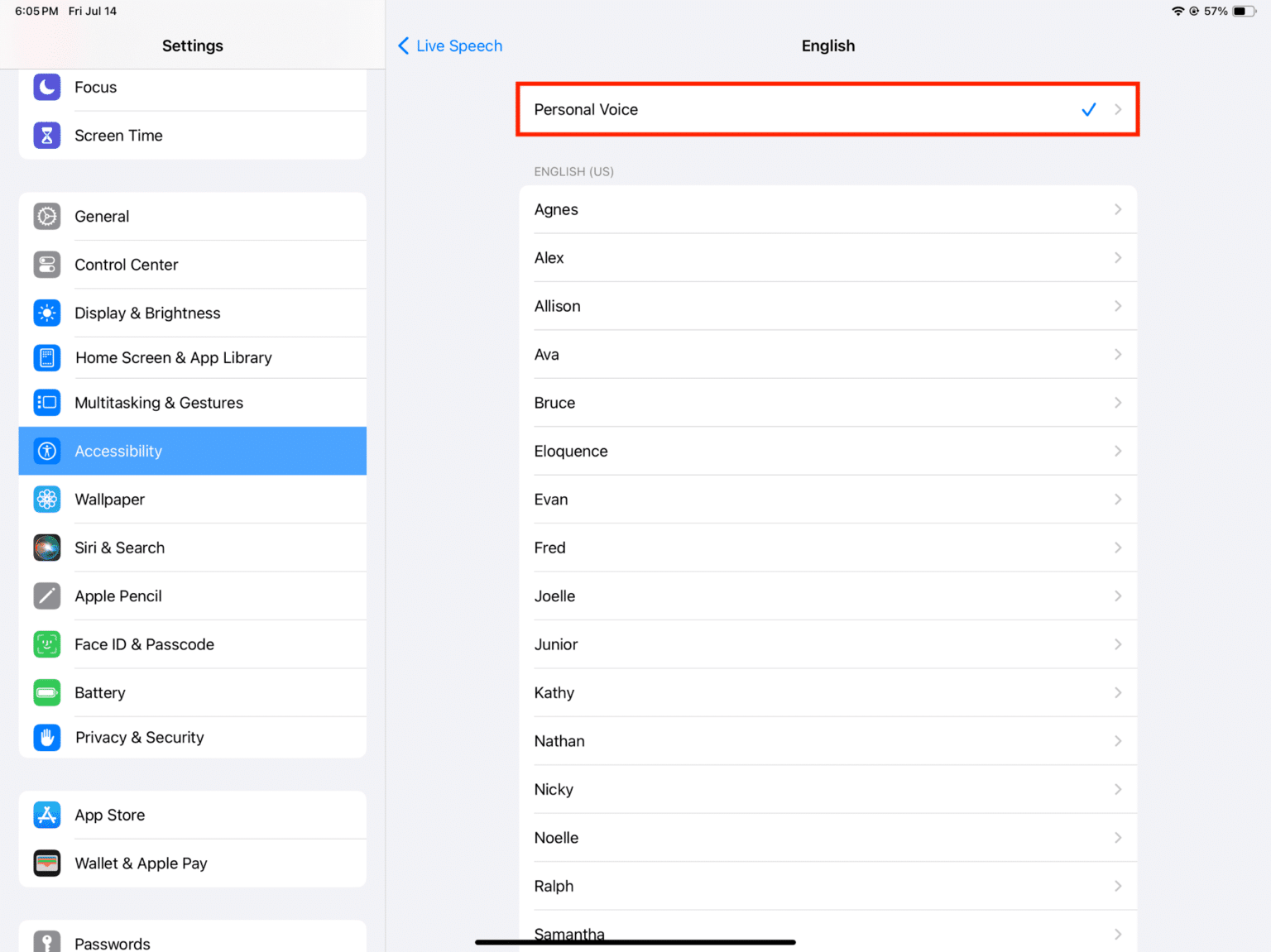Expand the Bruce voice options
1271x952 pixels.
[x=1118, y=403]
